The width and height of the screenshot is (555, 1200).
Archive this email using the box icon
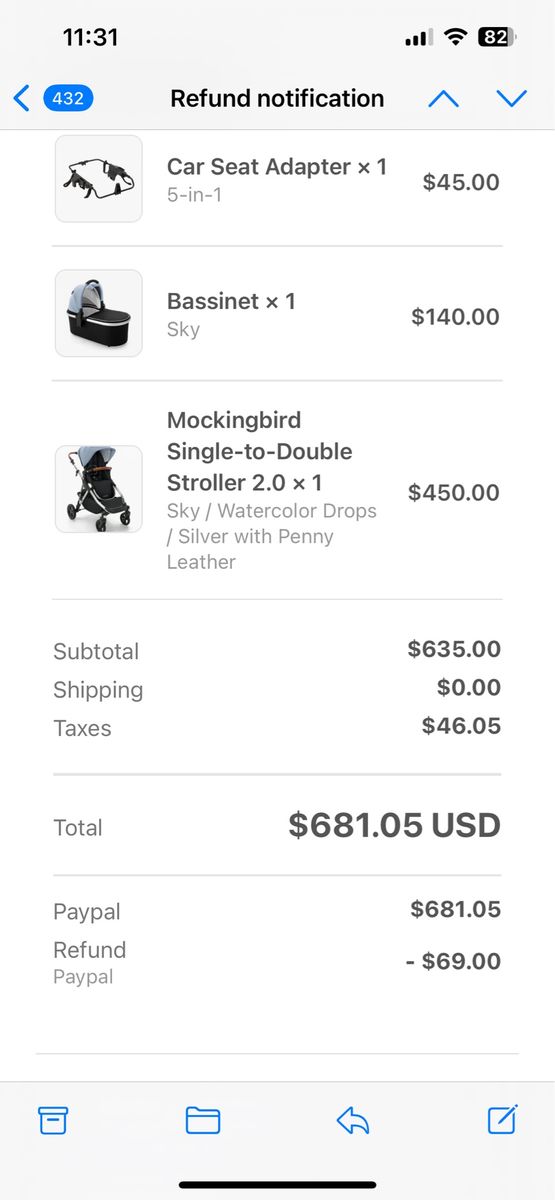[53, 1120]
